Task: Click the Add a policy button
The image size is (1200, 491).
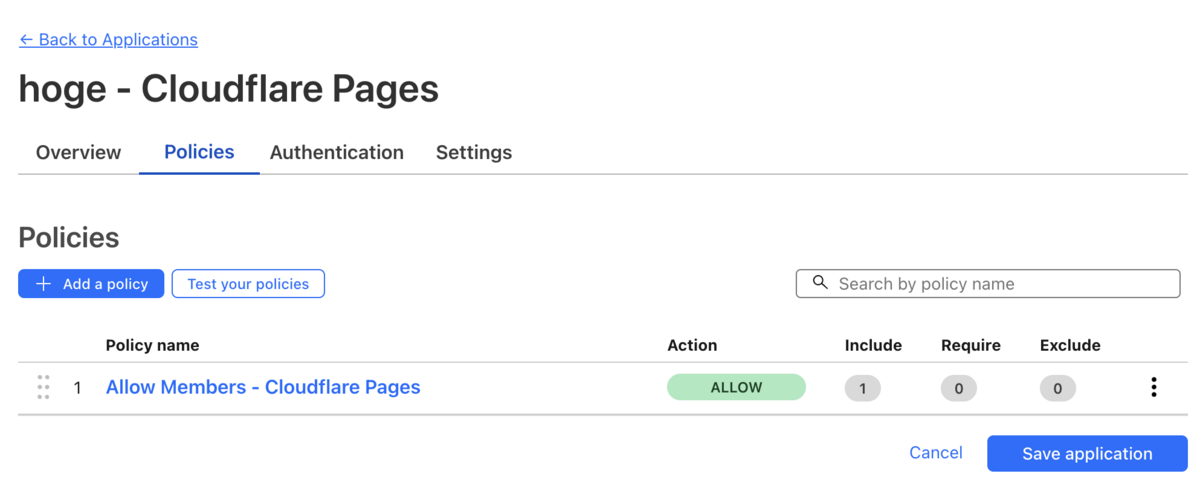Action: tap(91, 284)
